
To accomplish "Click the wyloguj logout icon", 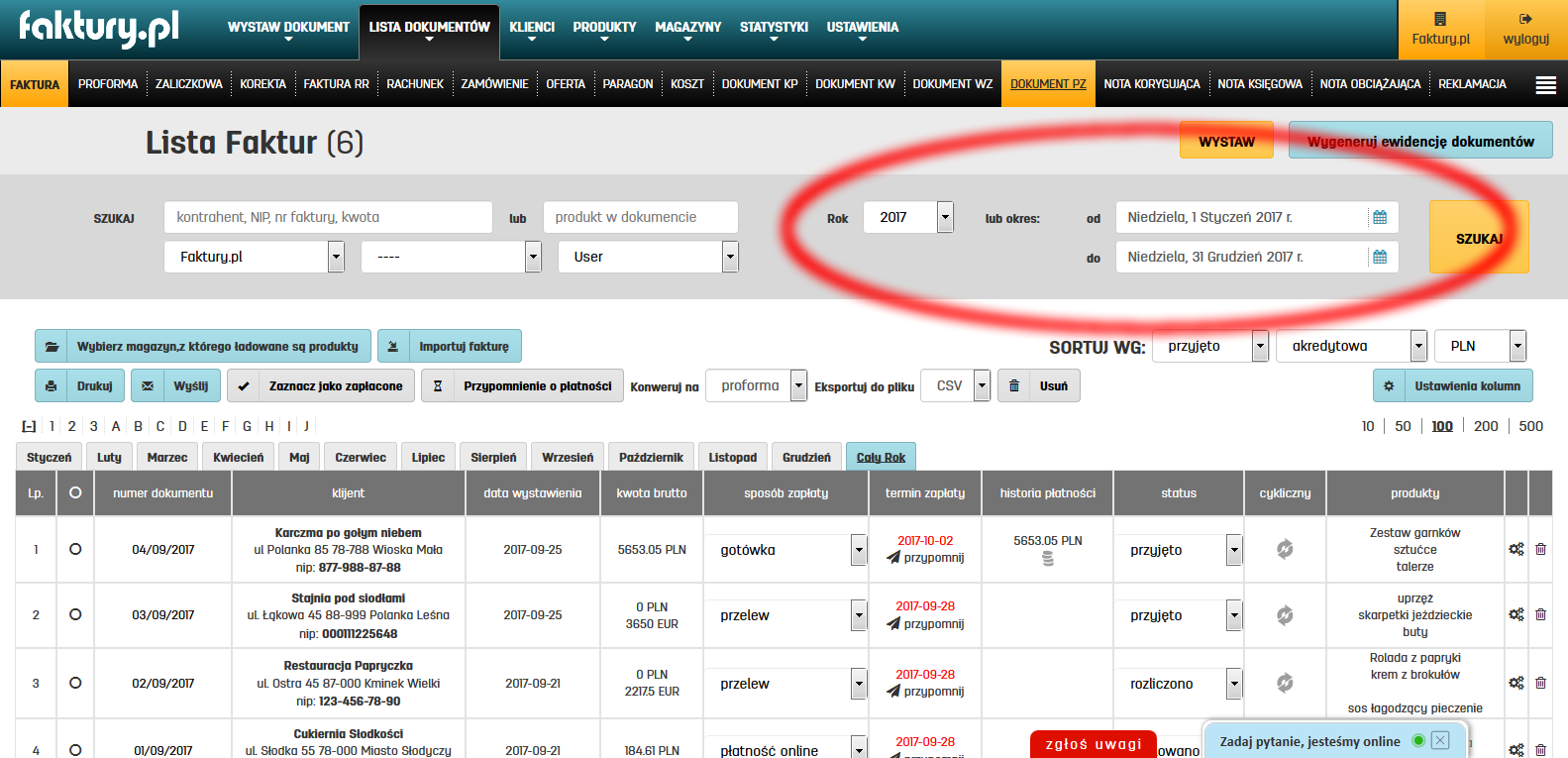I will click(1525, 19).
